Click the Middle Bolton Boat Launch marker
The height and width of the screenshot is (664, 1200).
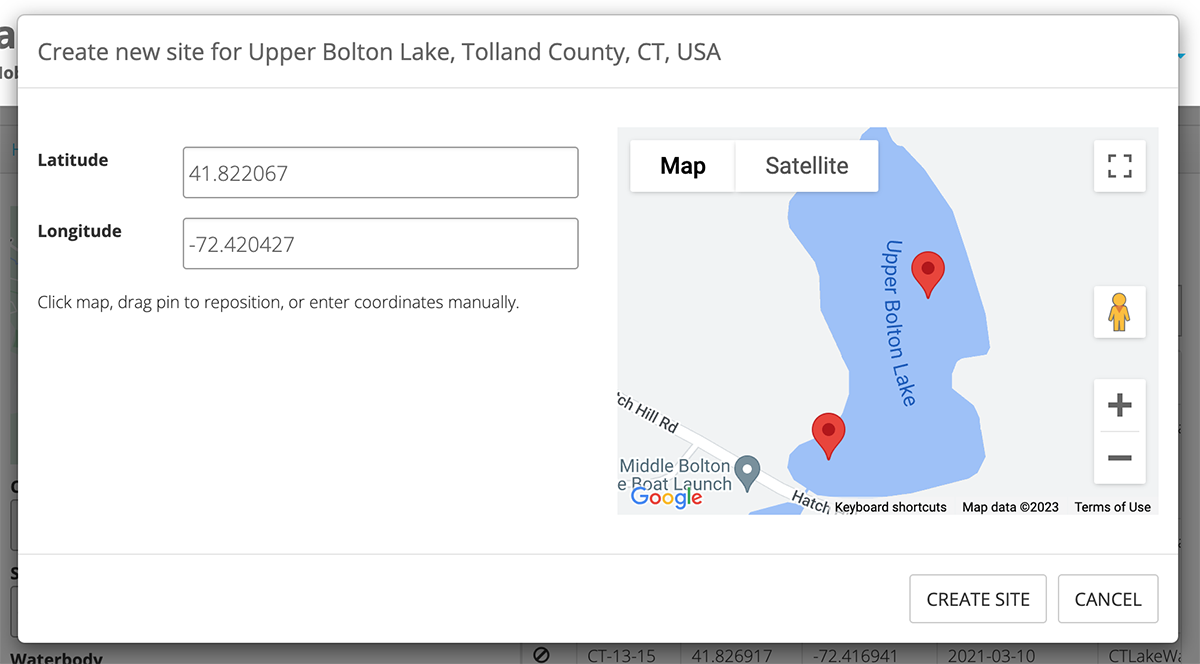[748, 469]
